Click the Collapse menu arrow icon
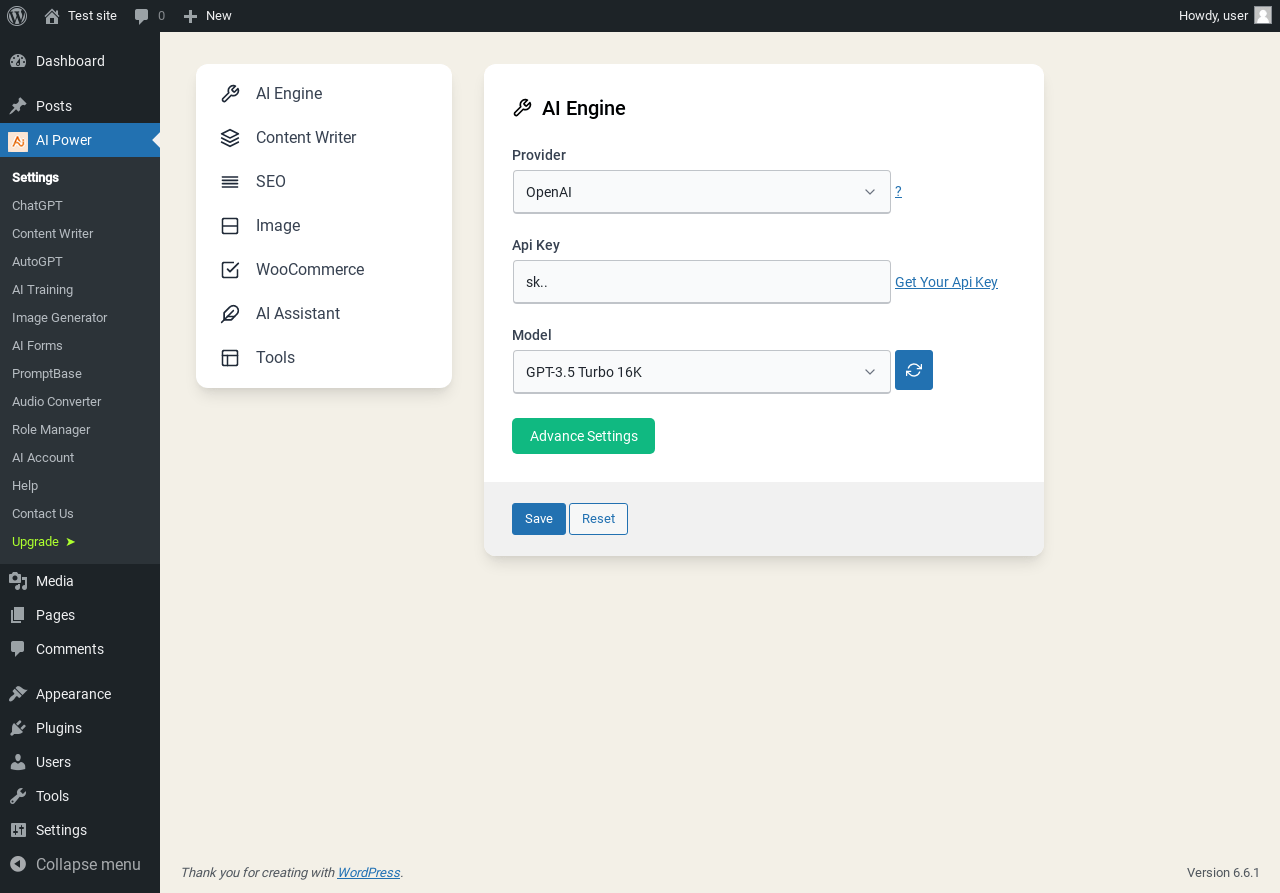The height and width of the screenshot is (893, 1280). click(x=18, y=864)
